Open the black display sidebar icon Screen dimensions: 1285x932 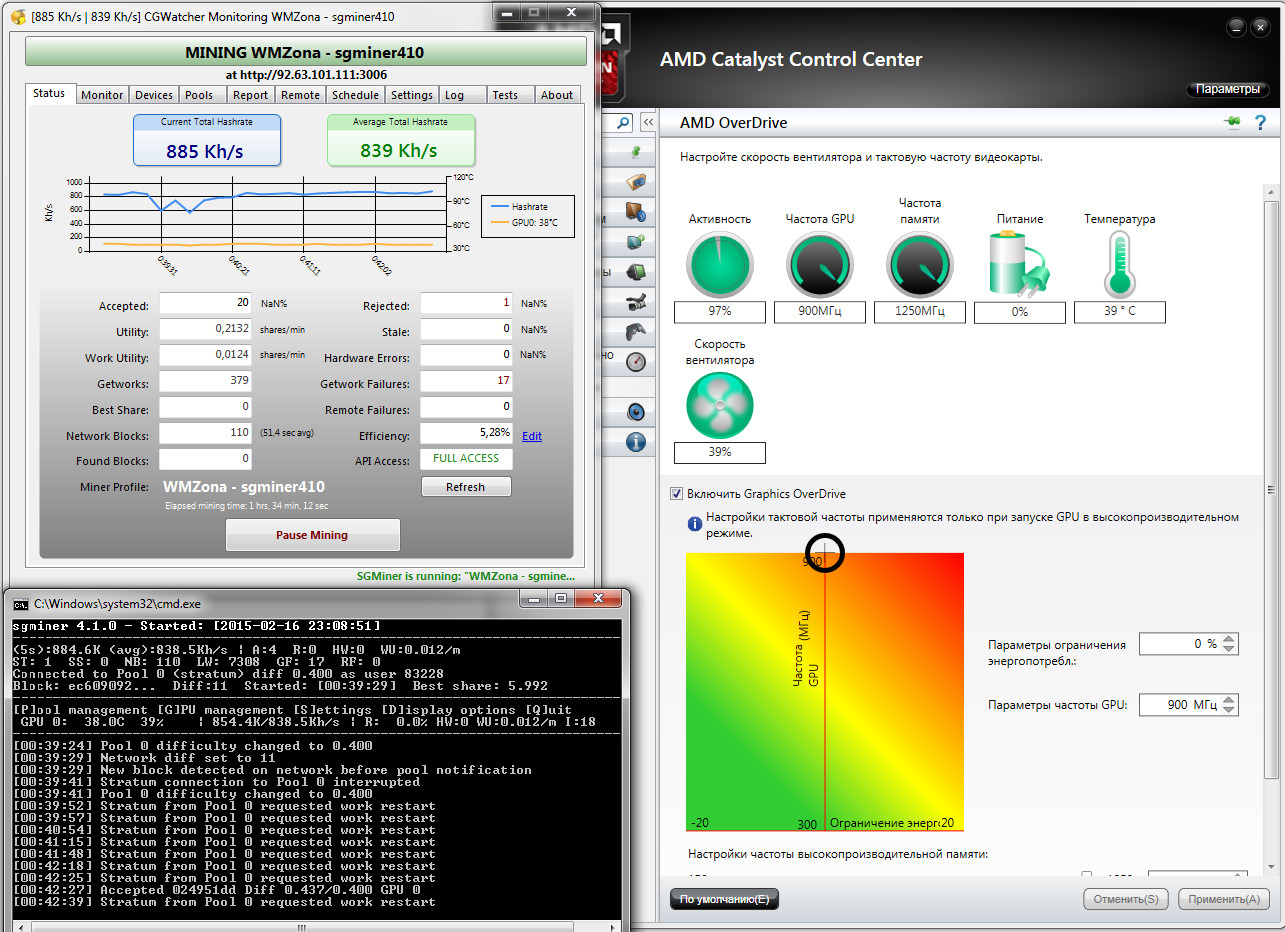point(635,271)
